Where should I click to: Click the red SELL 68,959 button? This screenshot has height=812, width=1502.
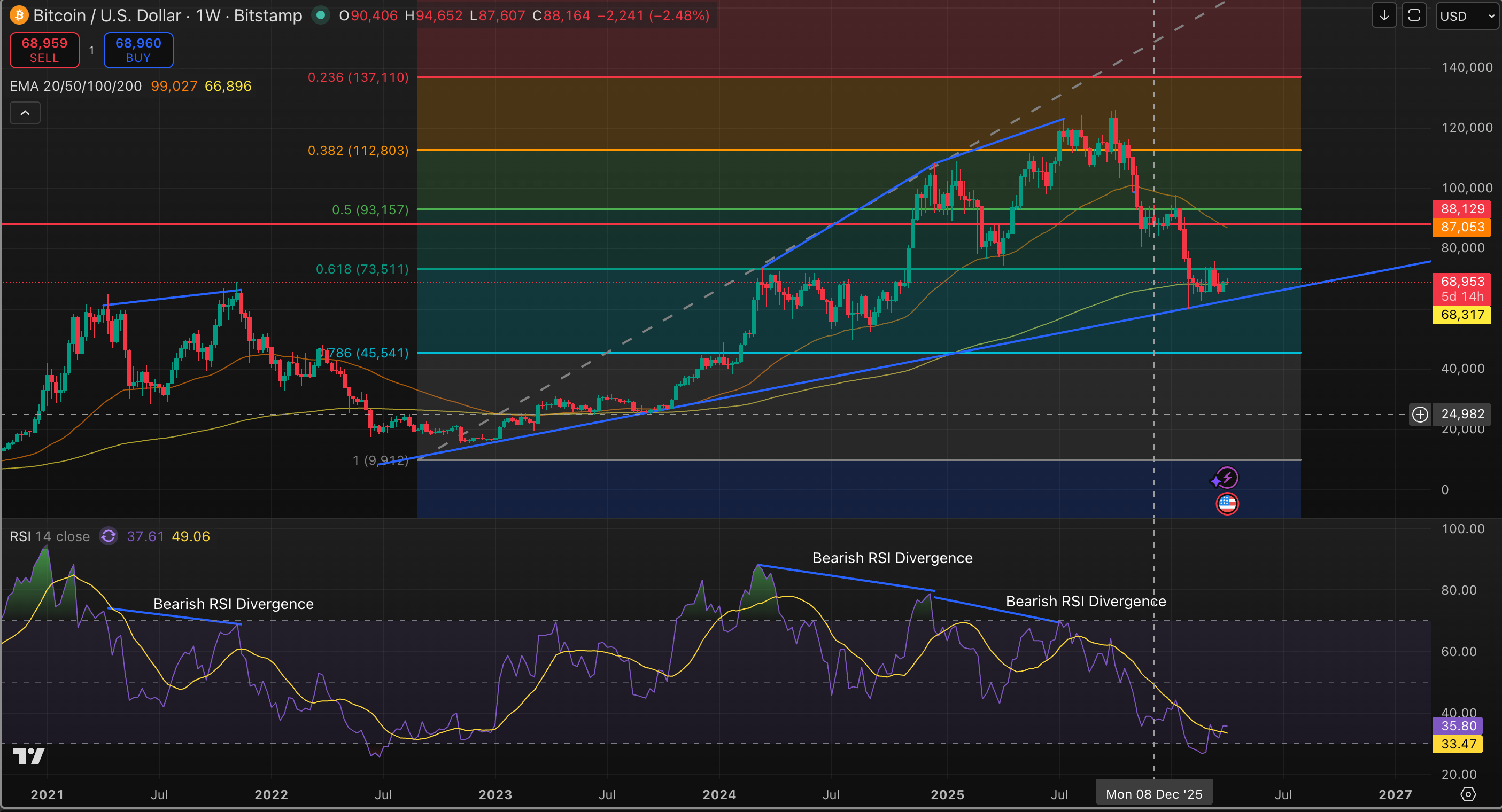[44, 50]
